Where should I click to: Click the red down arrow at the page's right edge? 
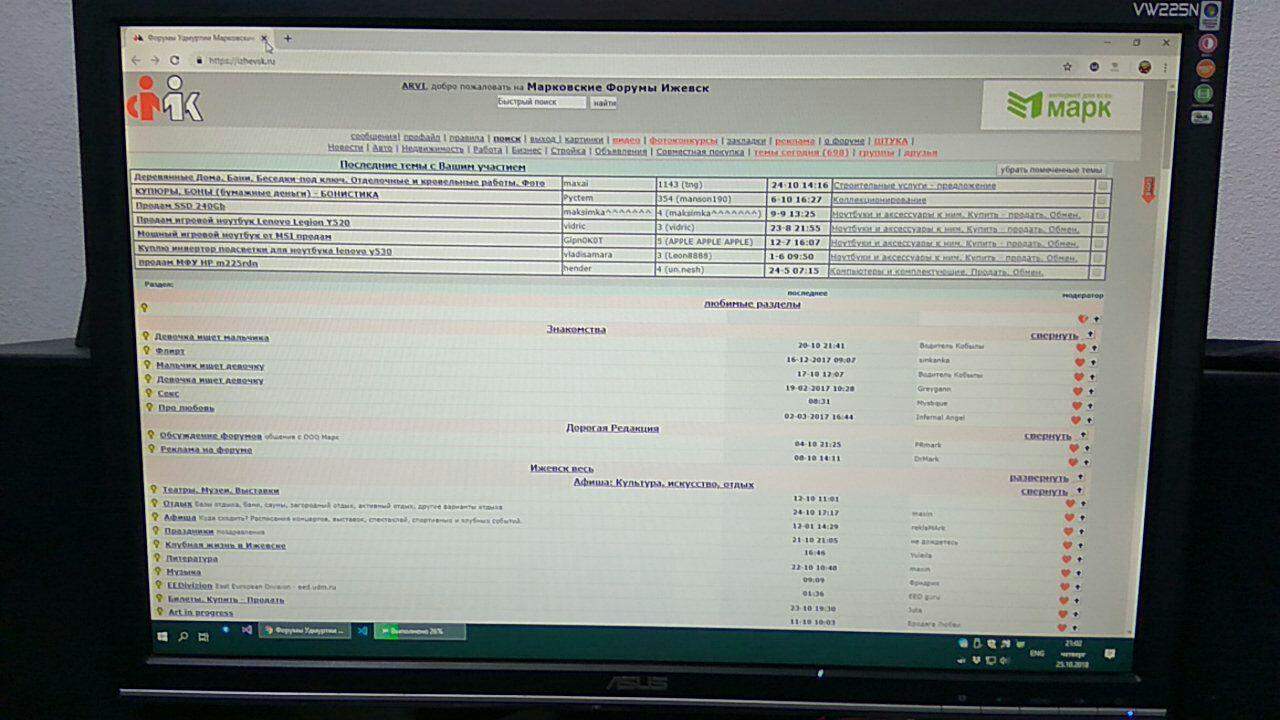coord(1148,190)
